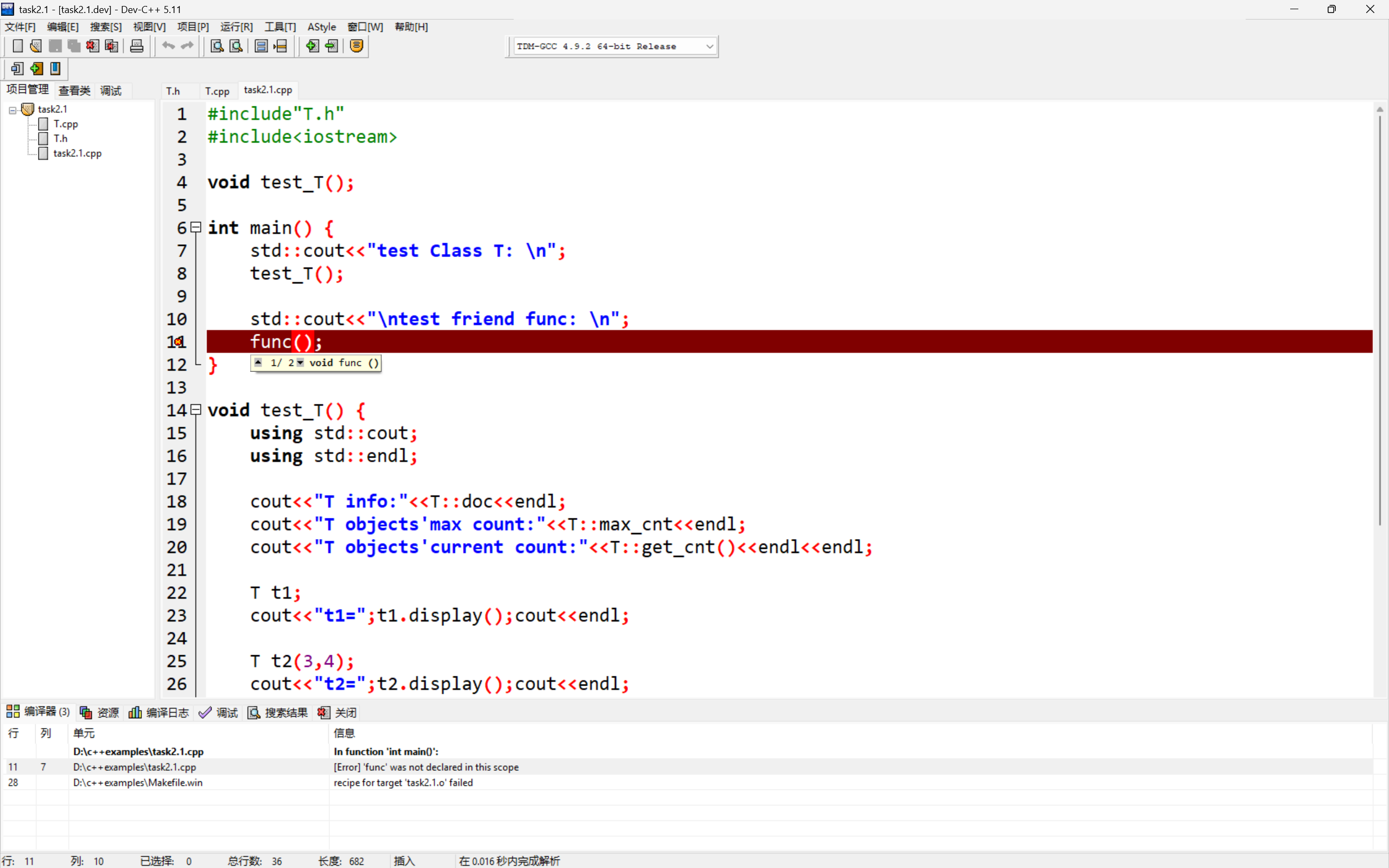The image size is (1389, 868).
Task: Collapse the test_T() function fold box
Action: coord(196,410)
